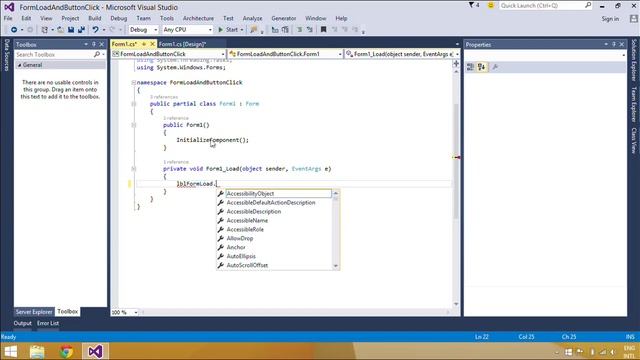The width and height of the screenshot is (640, 360).
Task: Switch to the Form1.cs [Design] tab
Action: click(182, 44)
